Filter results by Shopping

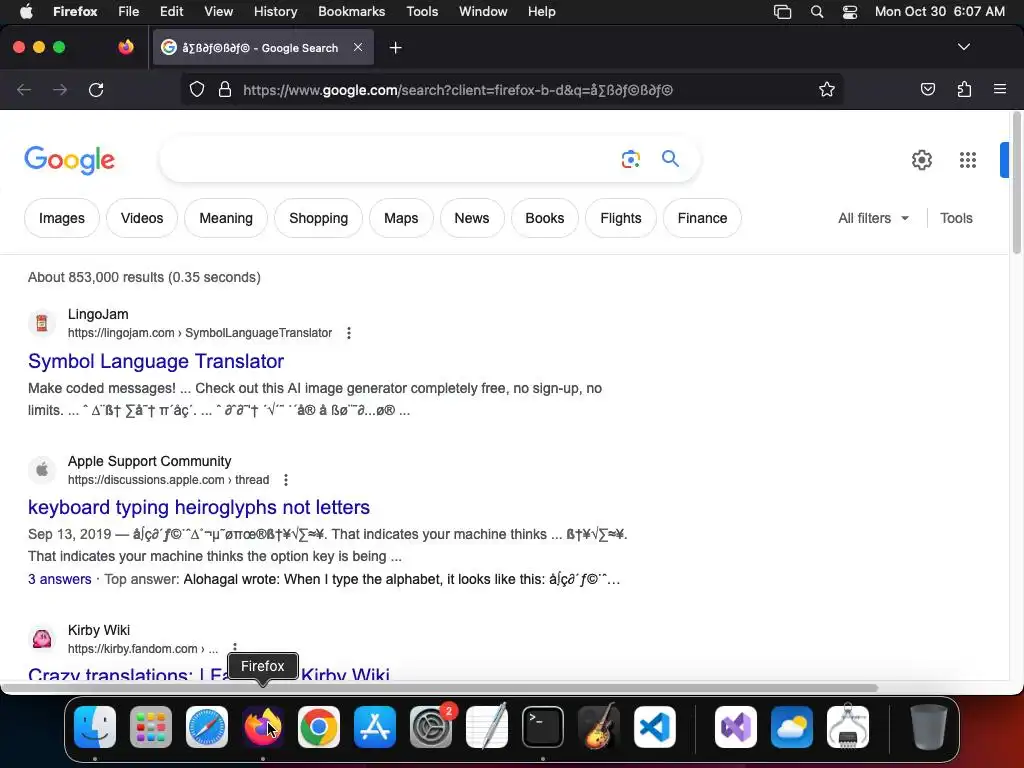click(319, 218)
